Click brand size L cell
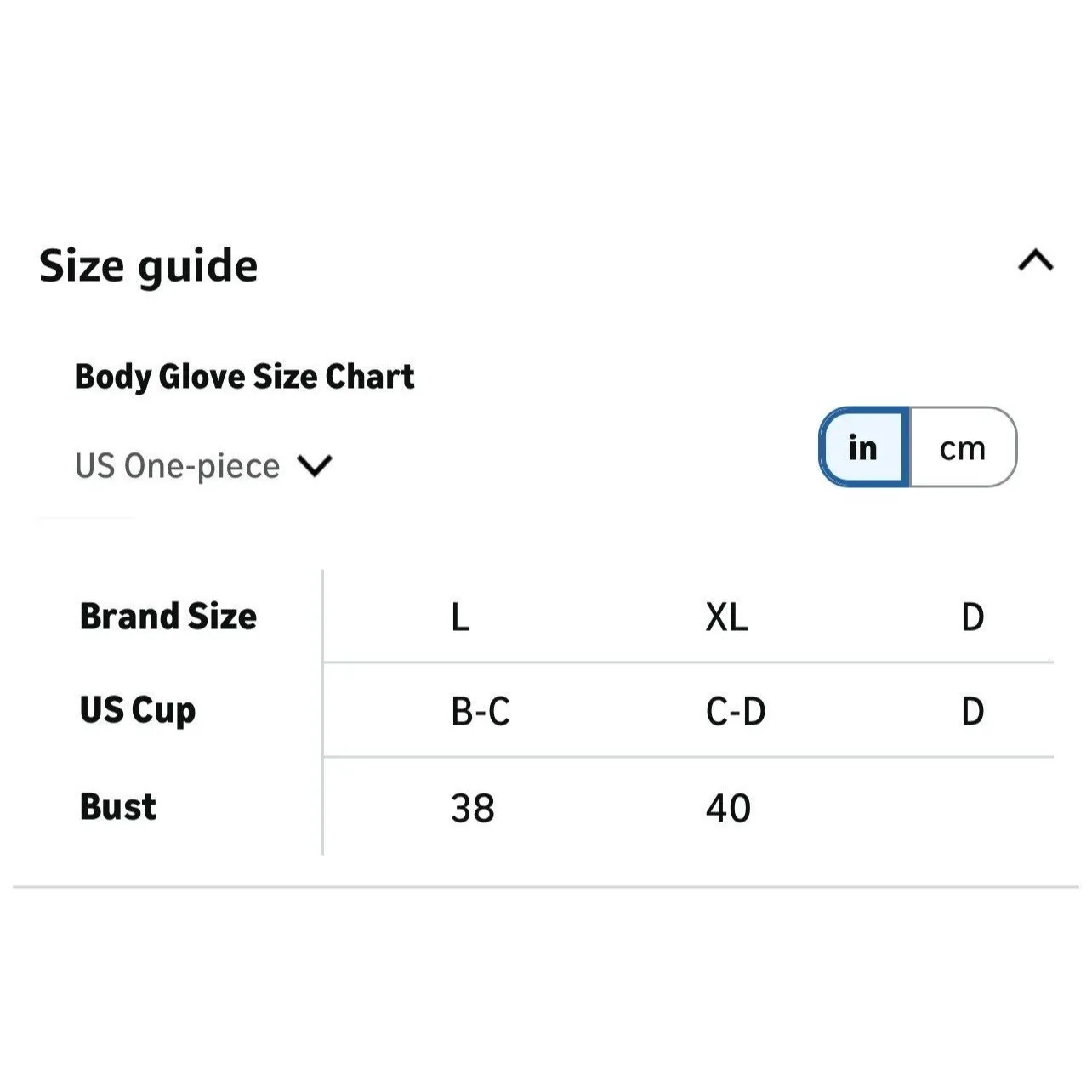The width and height of the screenshot is (1092, 1092). click(x=460, y=617)
